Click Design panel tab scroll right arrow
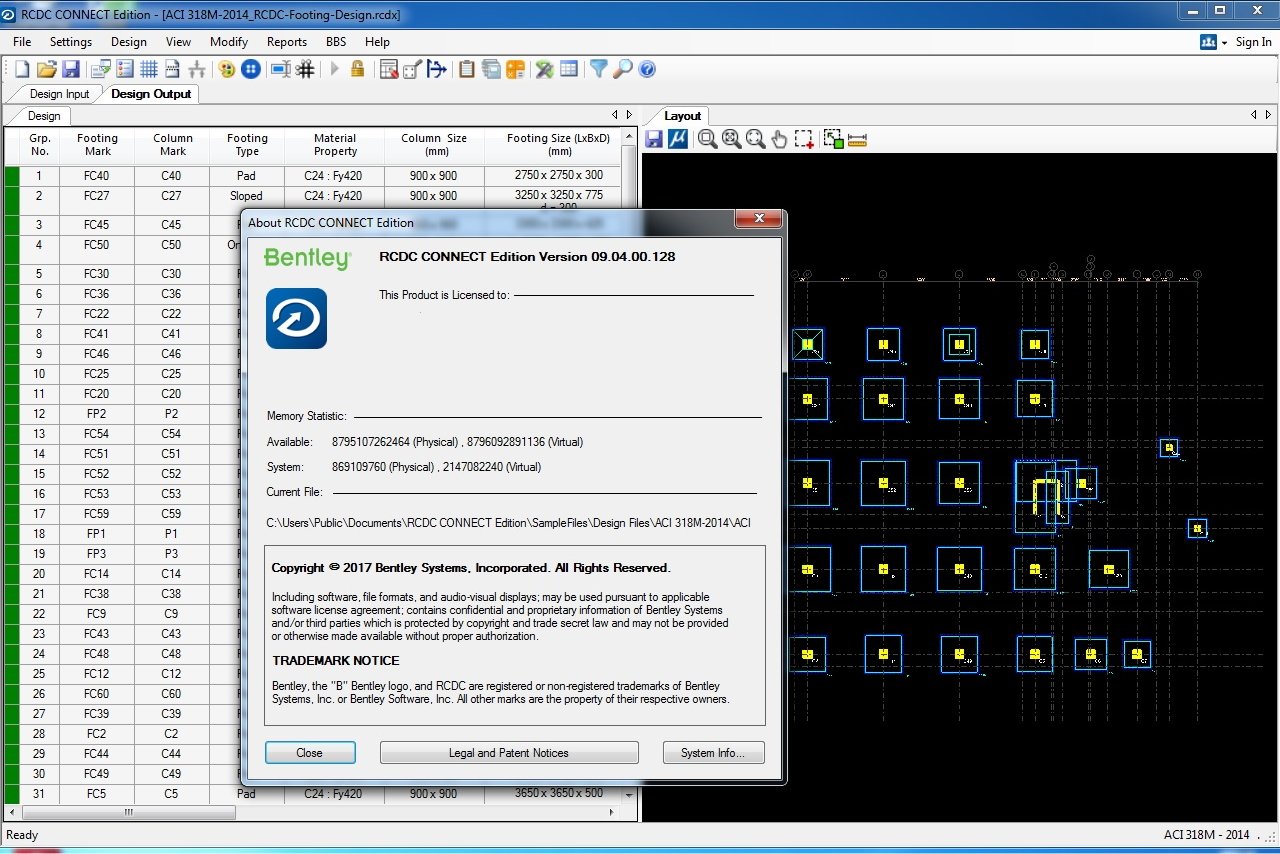The image size is (1280, 854). 629,115
